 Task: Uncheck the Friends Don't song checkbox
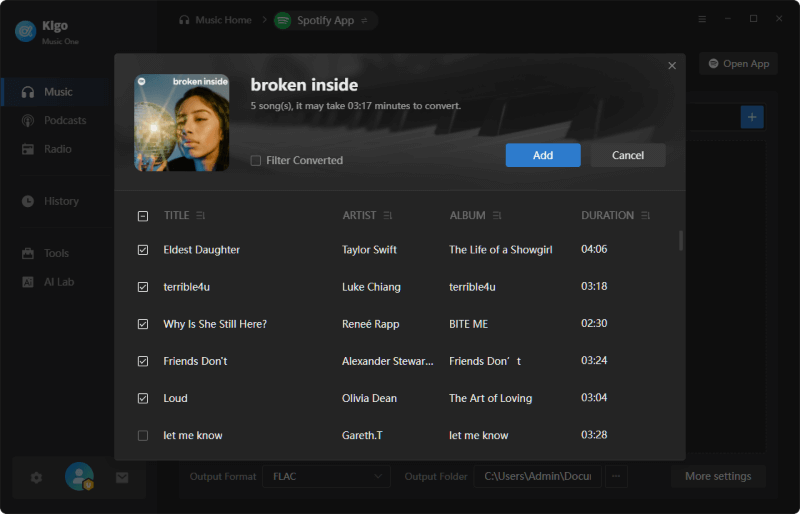coord(143,361)
